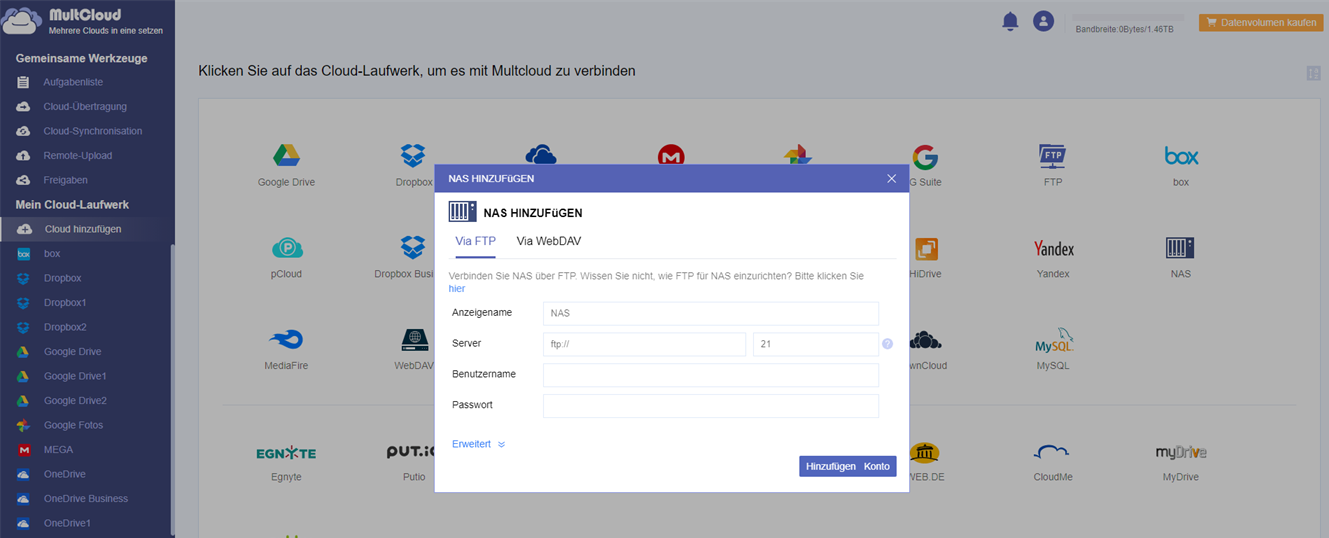This screenshot has height=538, width=1329.
Task: Click the server port help icon
Action: (887, 344)
